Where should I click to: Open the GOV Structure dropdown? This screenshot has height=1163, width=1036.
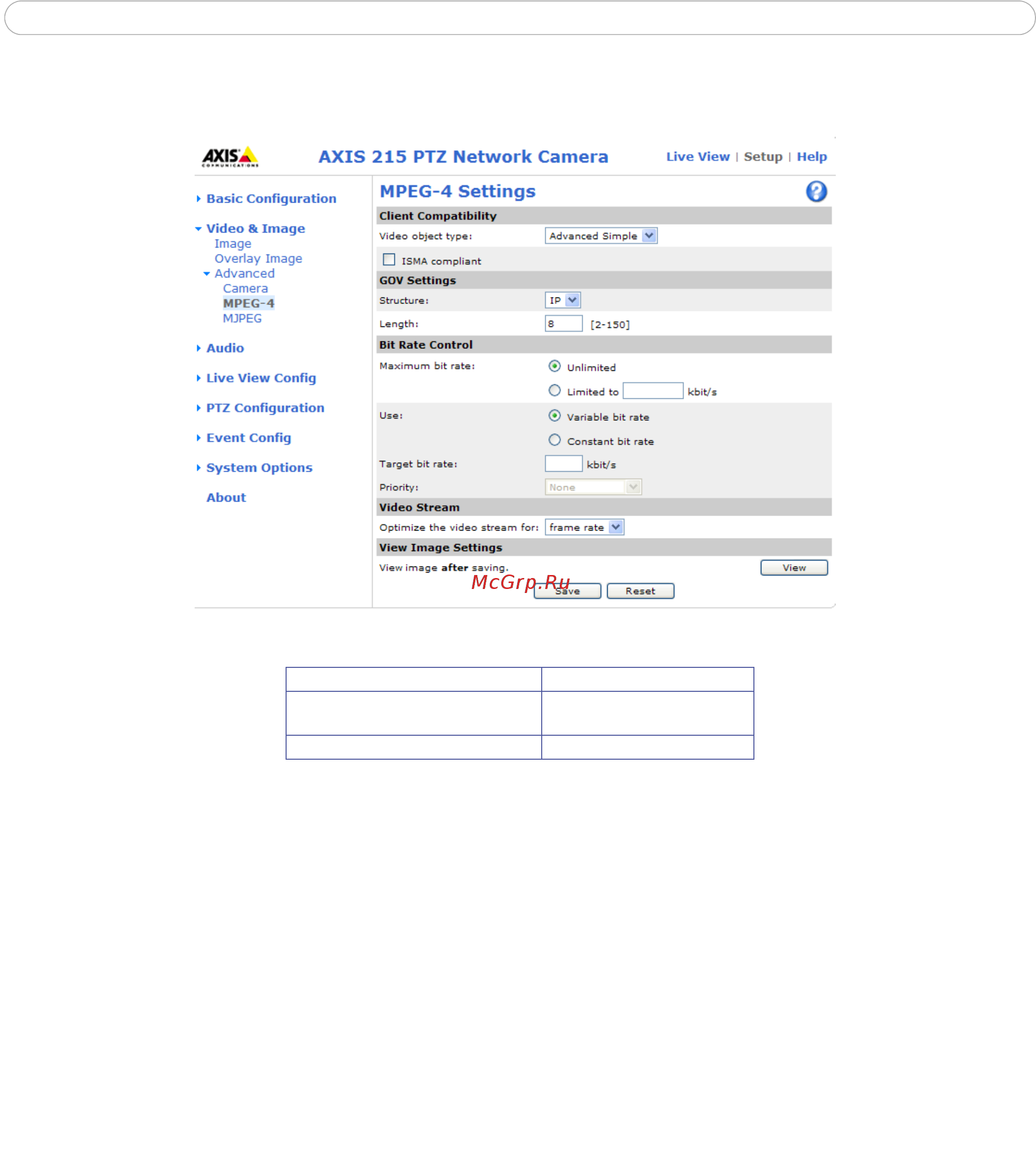[x=562, y=300]
